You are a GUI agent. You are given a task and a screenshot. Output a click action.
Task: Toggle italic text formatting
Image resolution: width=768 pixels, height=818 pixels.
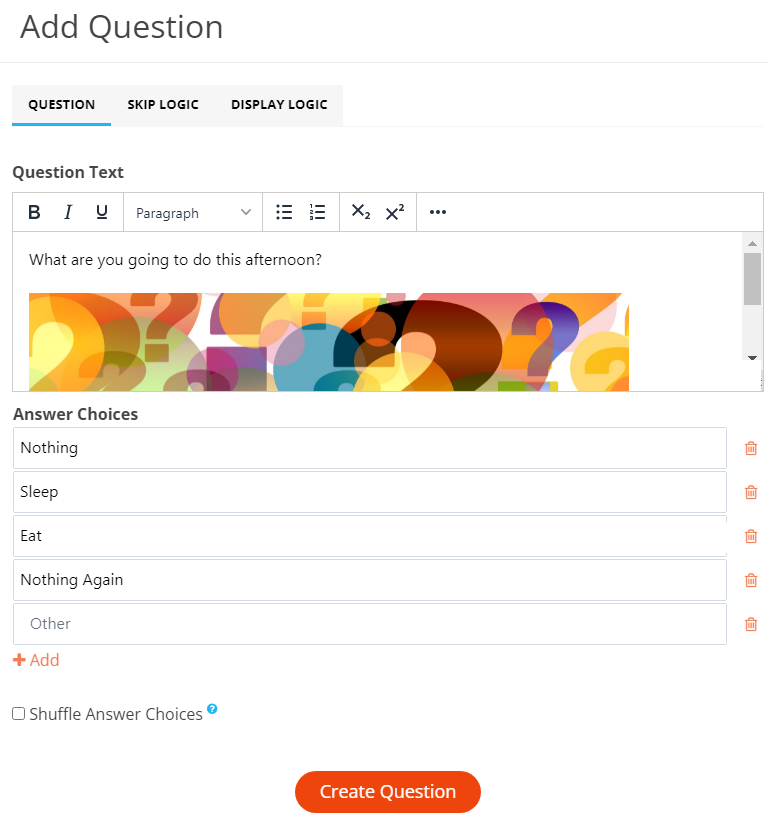pyautogui.click(x=68, y=212)
